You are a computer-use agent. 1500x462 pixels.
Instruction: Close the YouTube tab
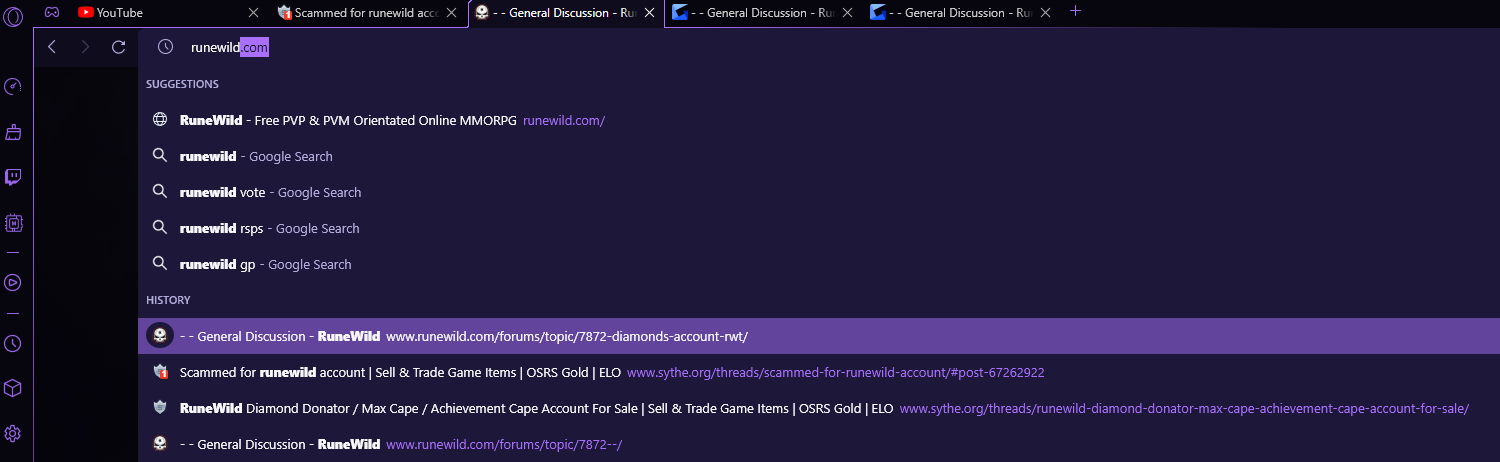pos(253,13)
